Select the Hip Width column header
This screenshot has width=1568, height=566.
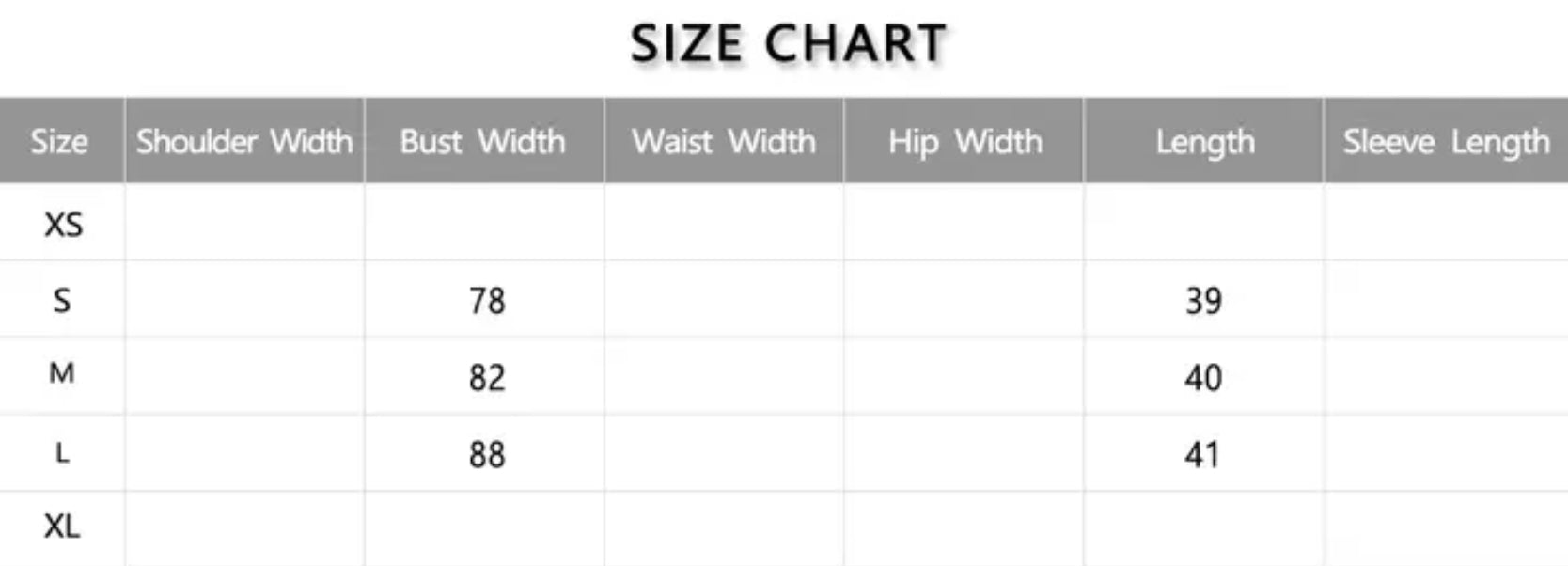pyautogui.click(x=965, y=142)
